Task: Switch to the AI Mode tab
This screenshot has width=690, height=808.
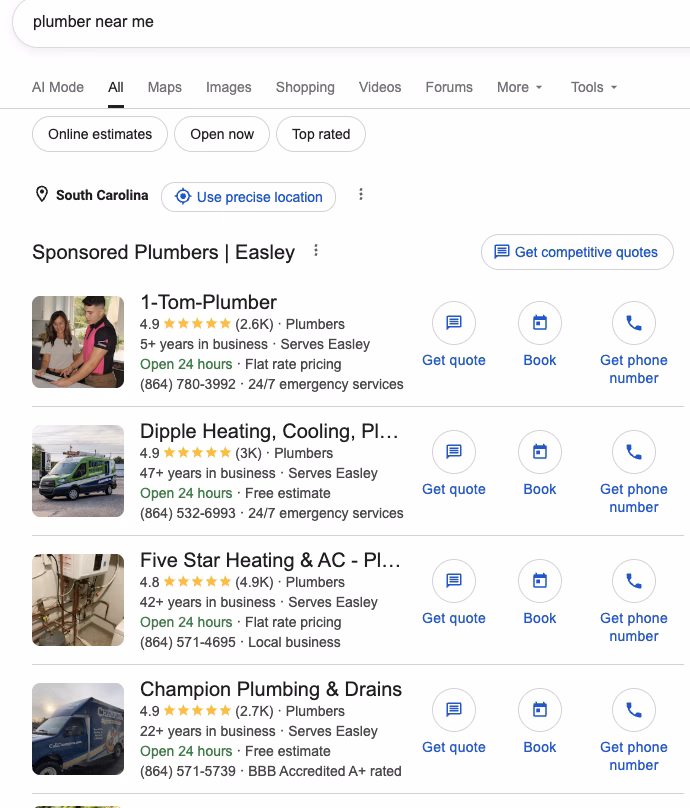Action: pos(58,87)
